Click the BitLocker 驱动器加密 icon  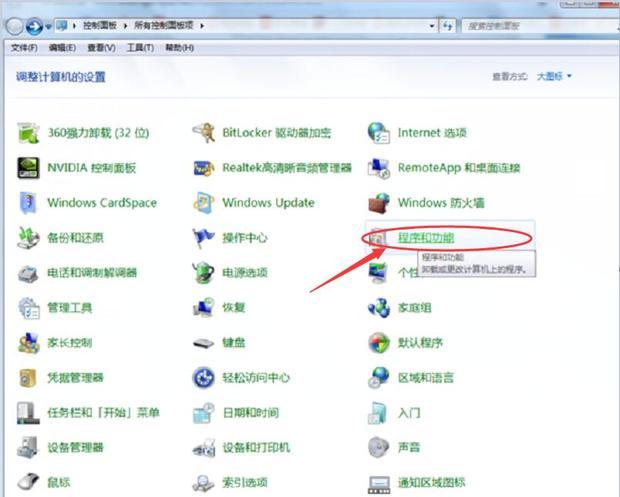[204, 133]
